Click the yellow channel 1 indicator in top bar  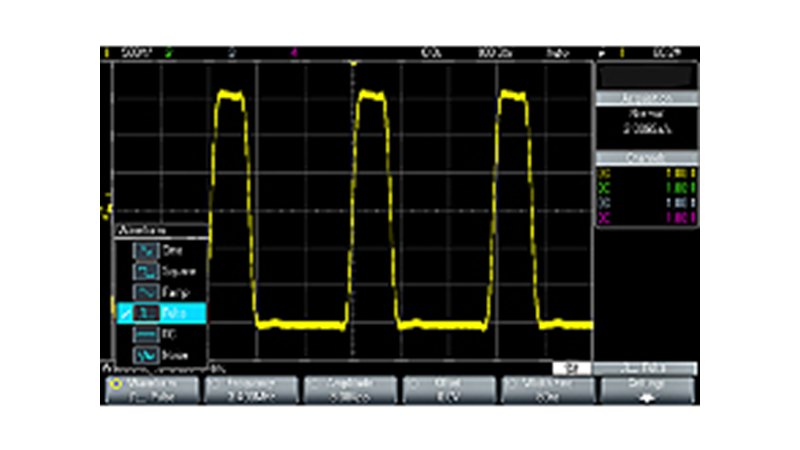(105, 51)
